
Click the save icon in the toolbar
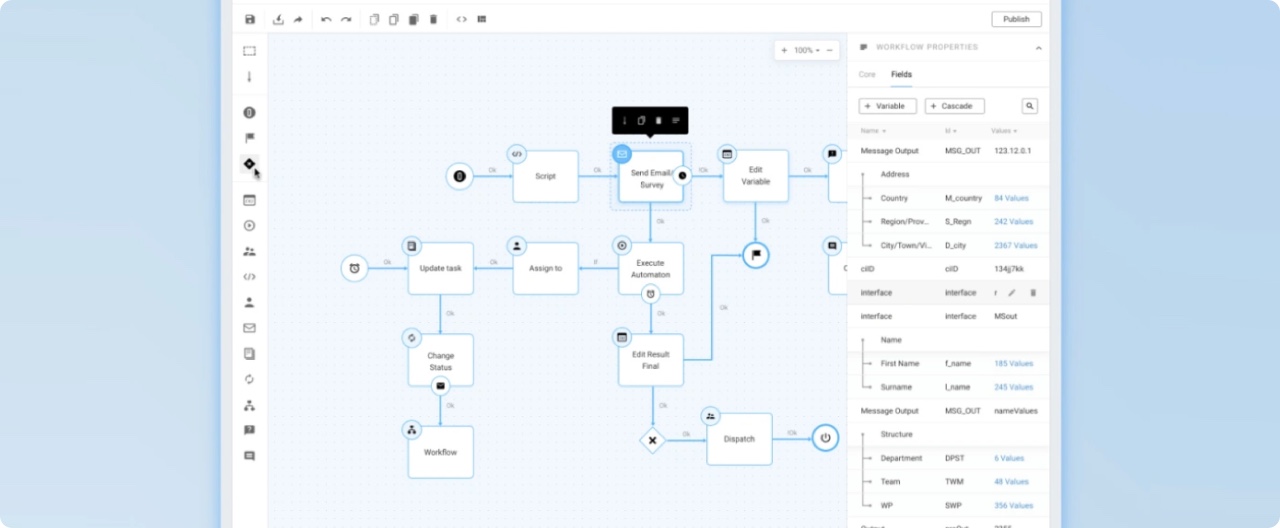[250, 19]
